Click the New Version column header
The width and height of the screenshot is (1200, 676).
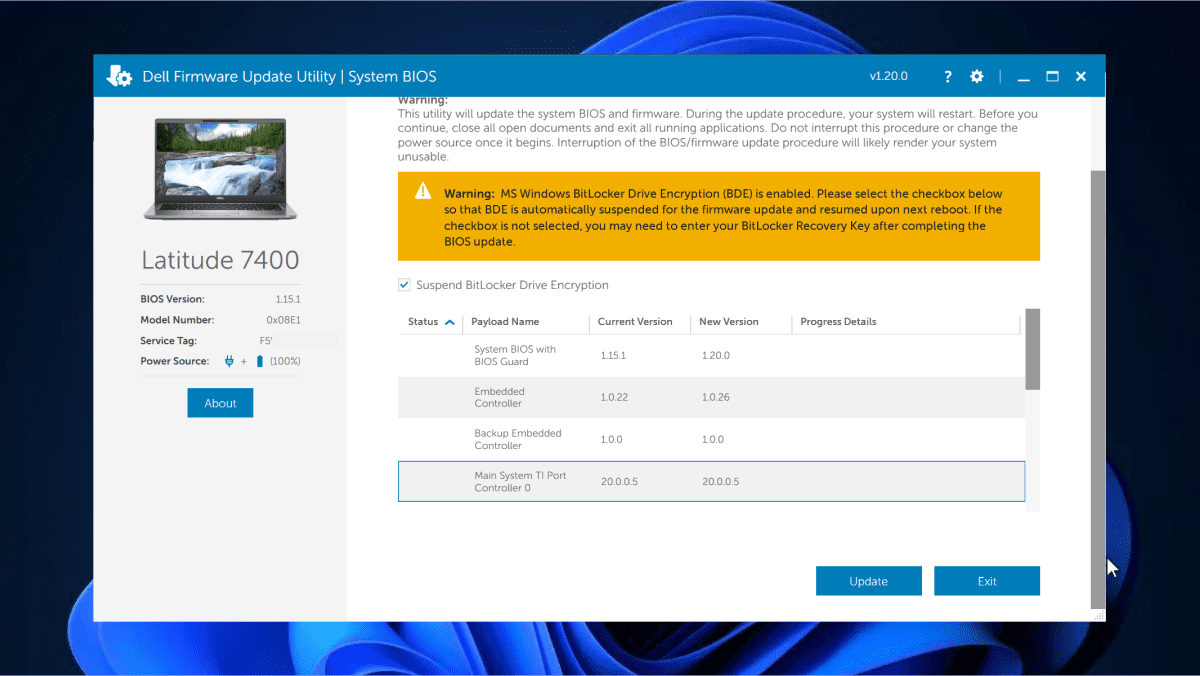(x=729, y=322)
